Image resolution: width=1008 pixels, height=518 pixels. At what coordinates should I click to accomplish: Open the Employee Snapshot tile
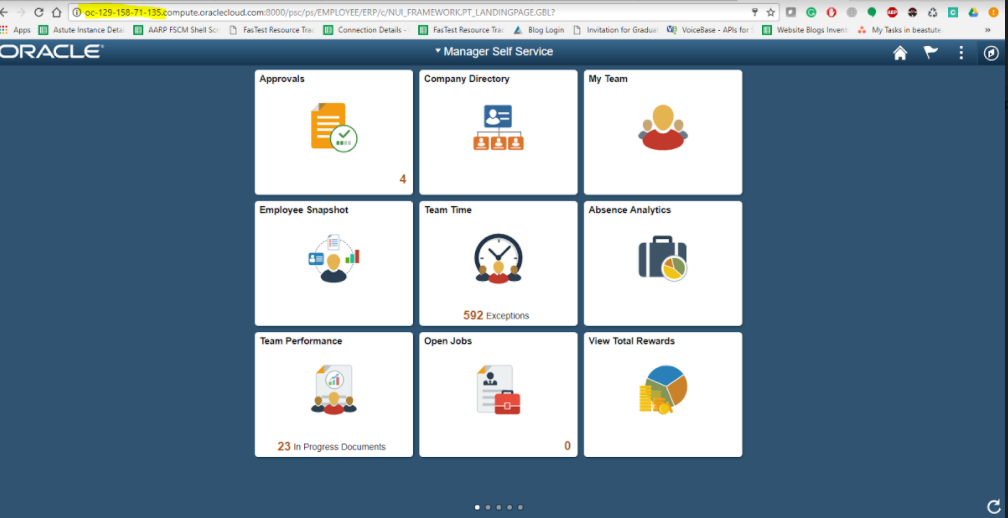click(334, 263)
